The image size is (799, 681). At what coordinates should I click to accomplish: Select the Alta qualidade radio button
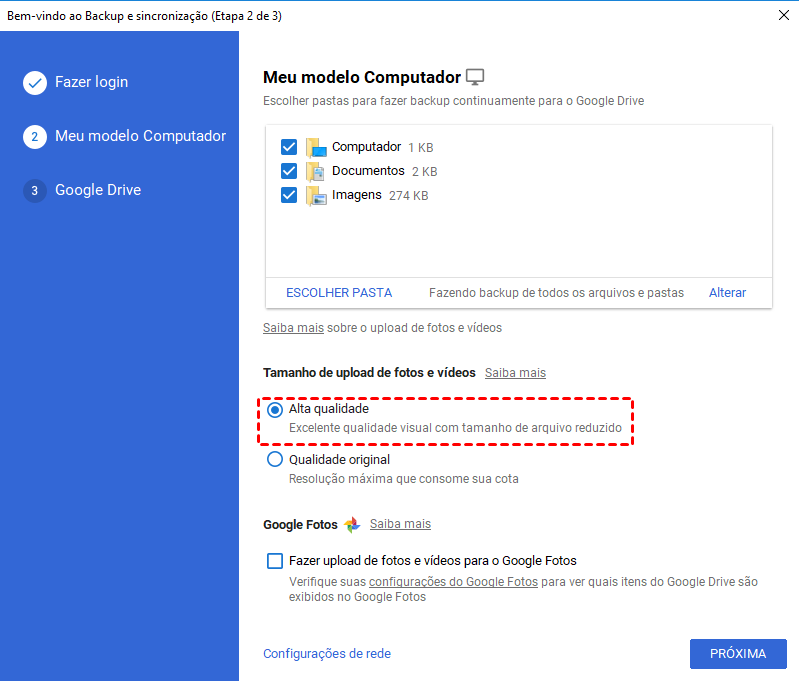(x=275, y=410)
